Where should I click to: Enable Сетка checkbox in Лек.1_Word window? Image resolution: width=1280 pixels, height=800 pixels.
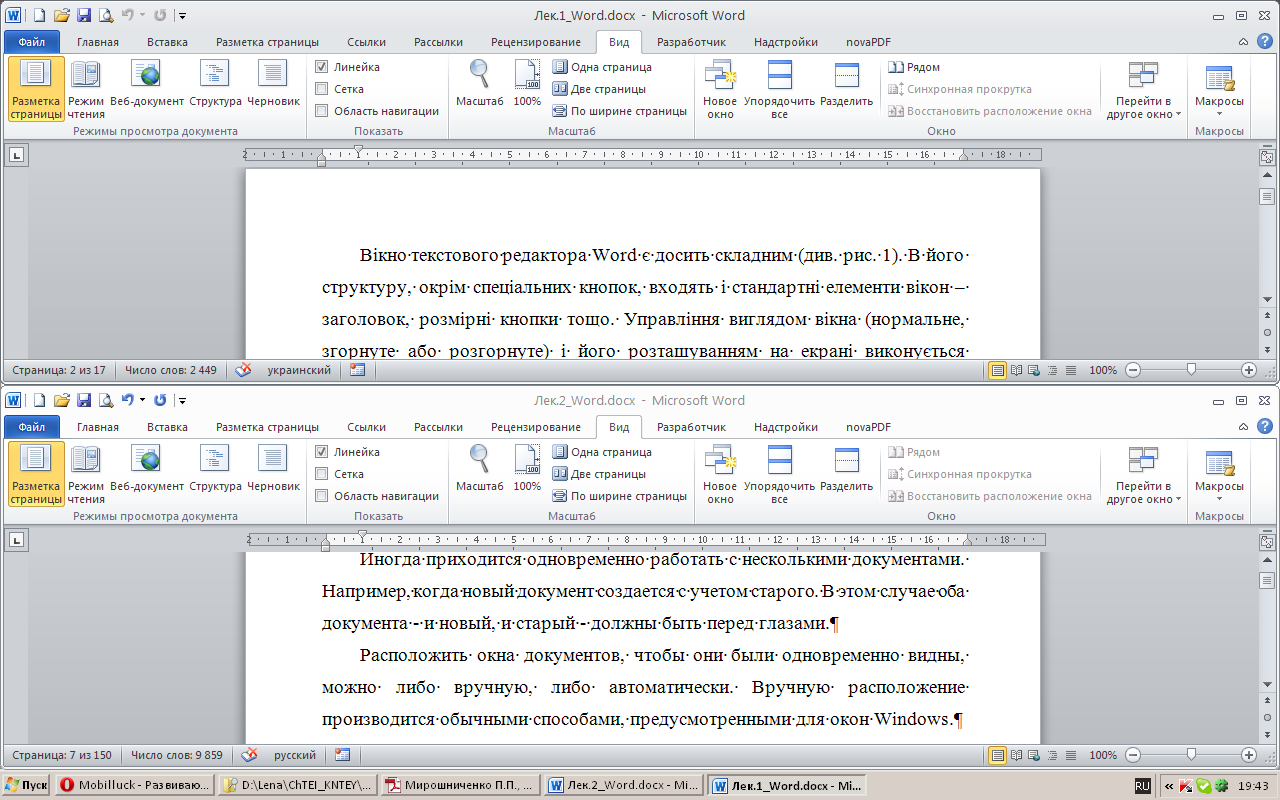point(321,89)
